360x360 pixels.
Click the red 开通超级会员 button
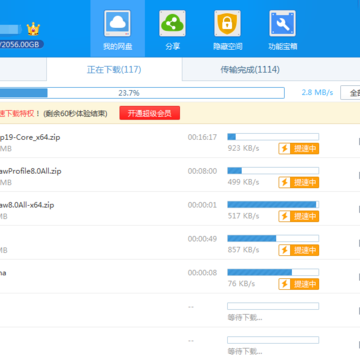tap(150, 113)
